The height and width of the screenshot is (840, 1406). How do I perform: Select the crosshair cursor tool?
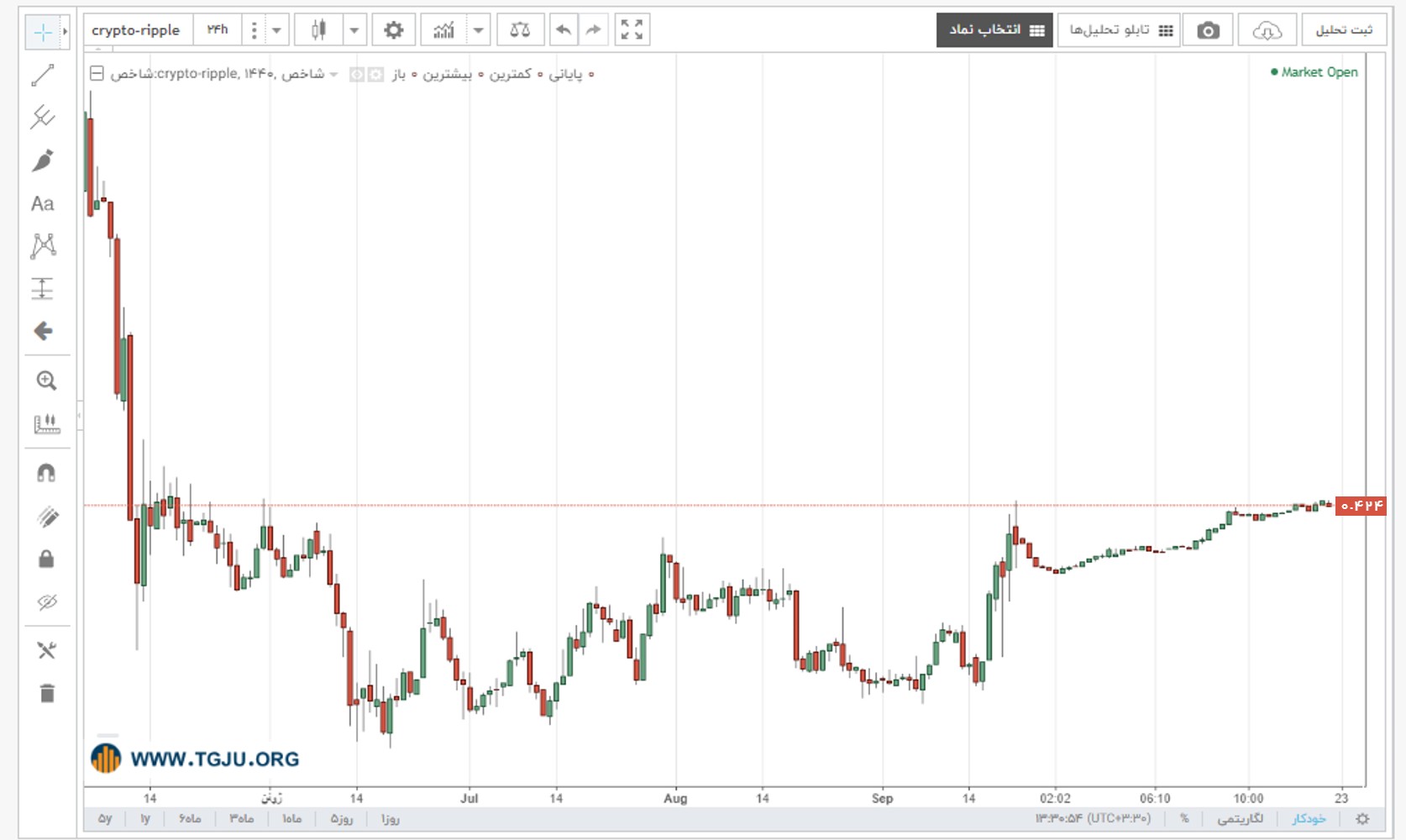point(43,32)
